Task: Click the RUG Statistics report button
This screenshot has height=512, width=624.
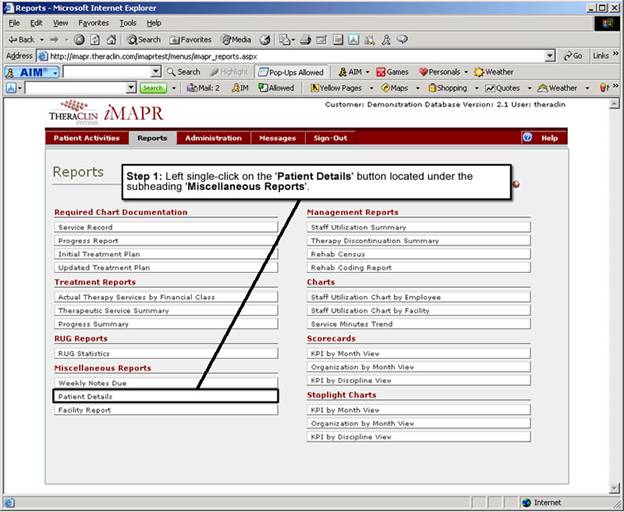Action: [166, 353]
